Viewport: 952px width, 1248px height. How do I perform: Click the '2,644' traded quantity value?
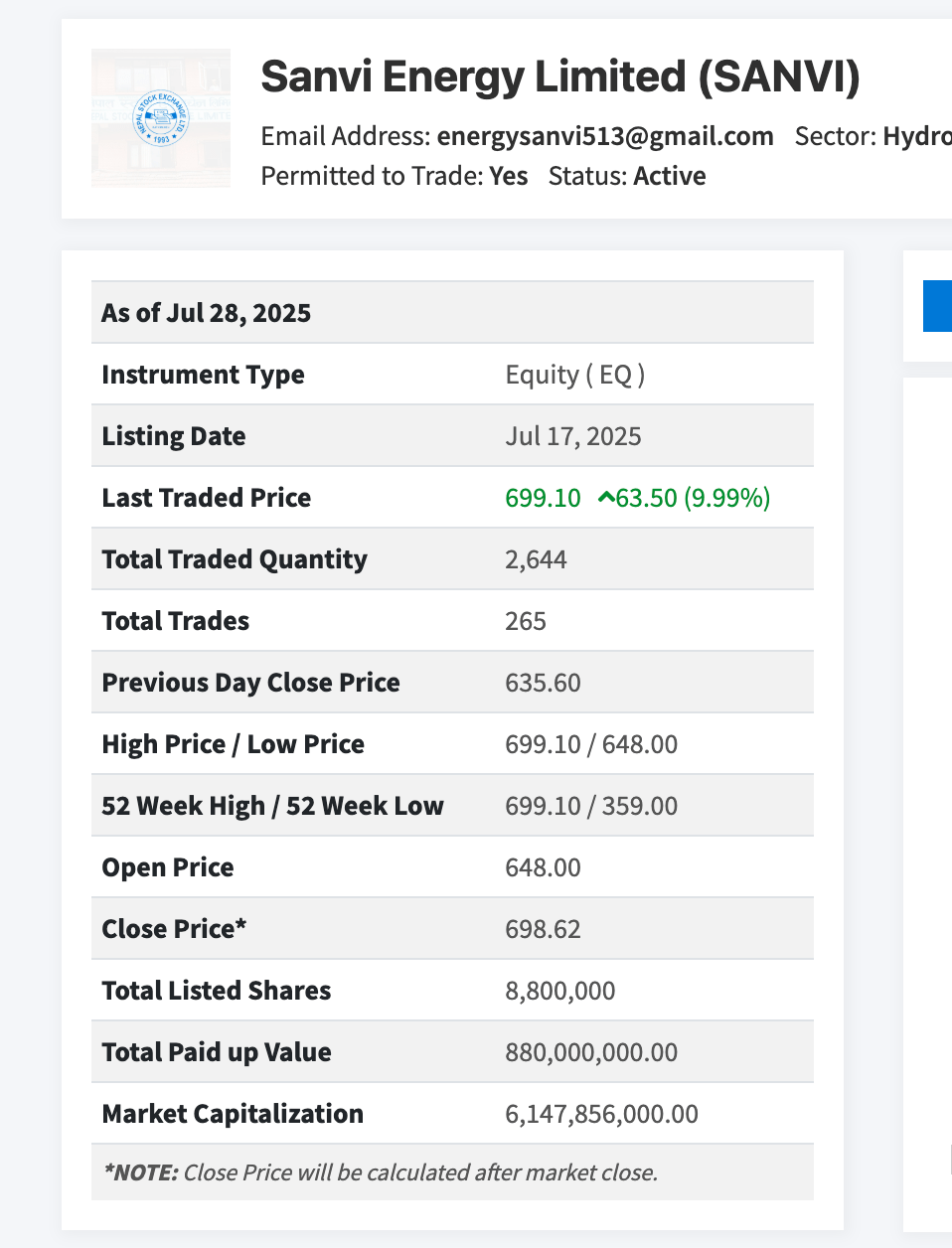point(537,559)
